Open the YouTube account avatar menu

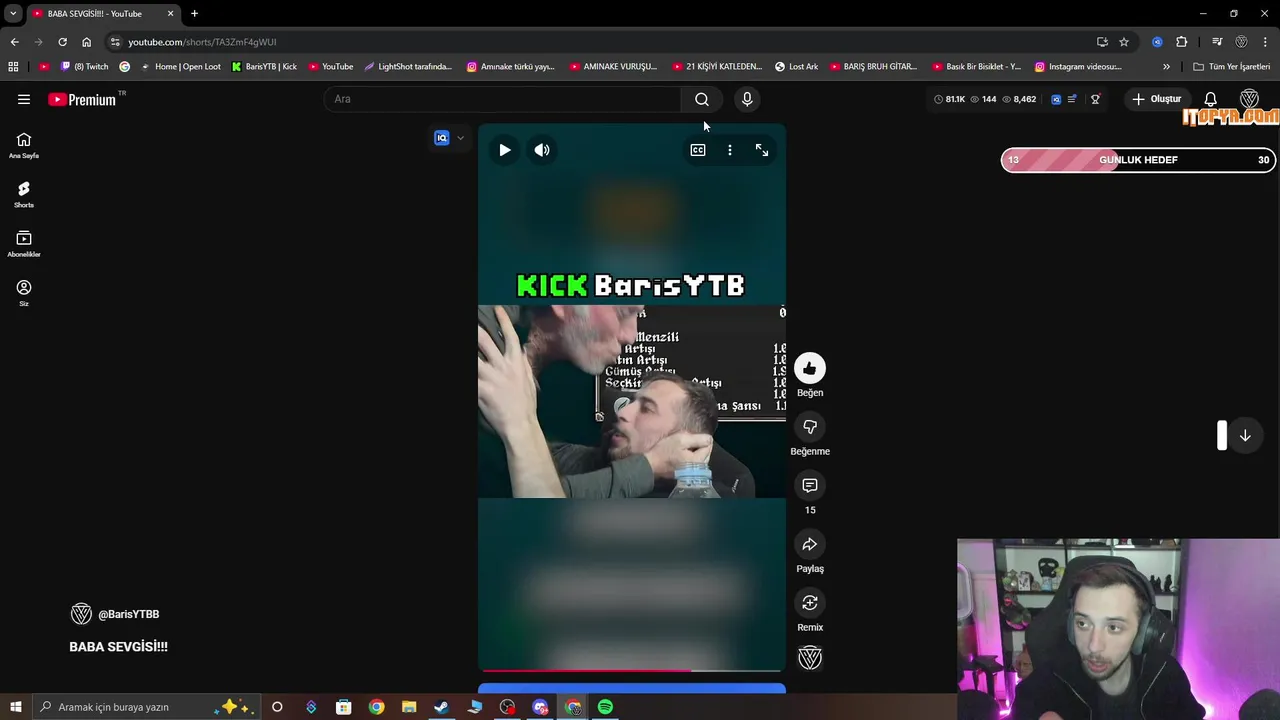pos(1249,99)
